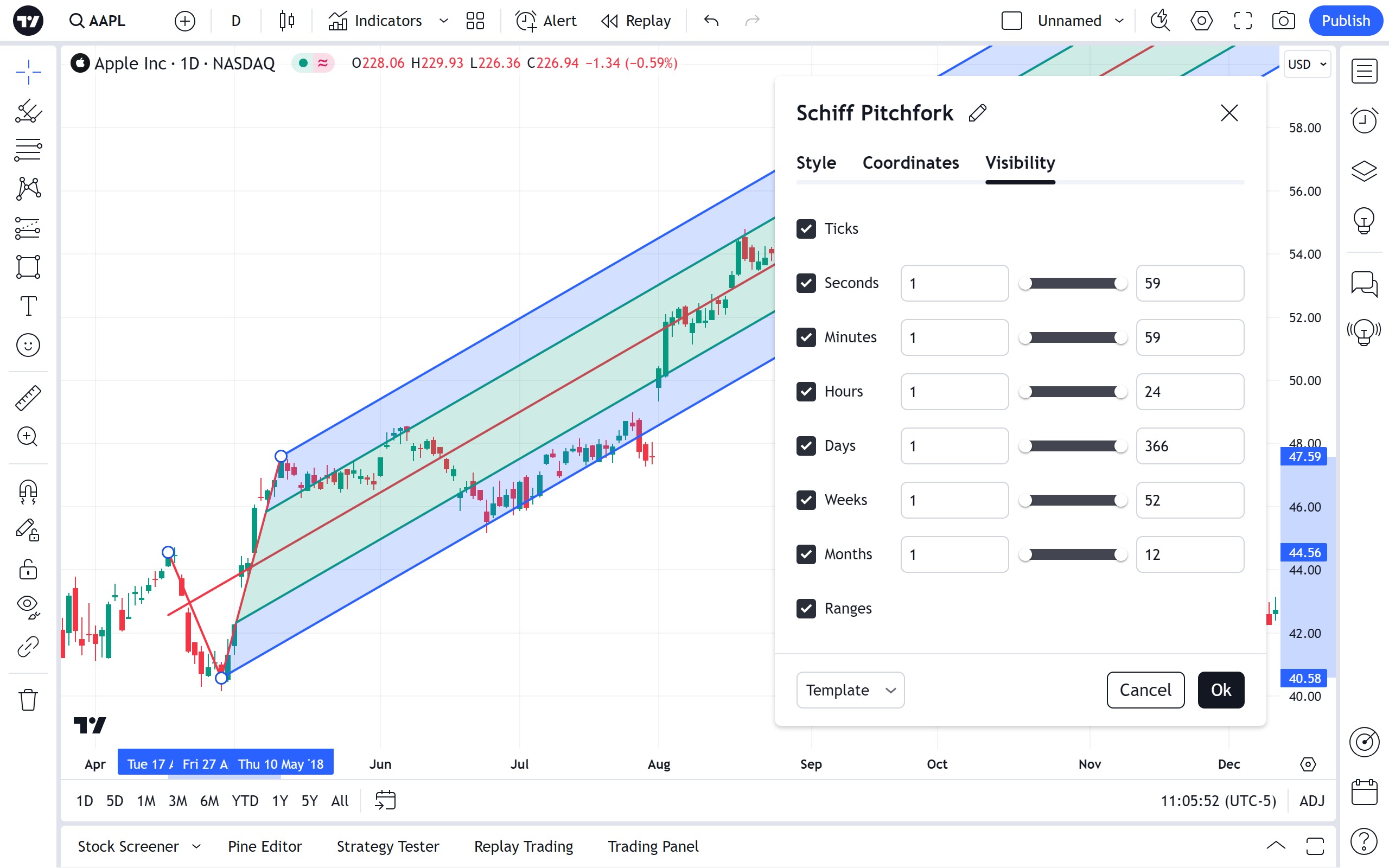Disable the Ranges checkbox
Image resolution: width=1389 pixels, height=868 pixels.
coord(806,609)
